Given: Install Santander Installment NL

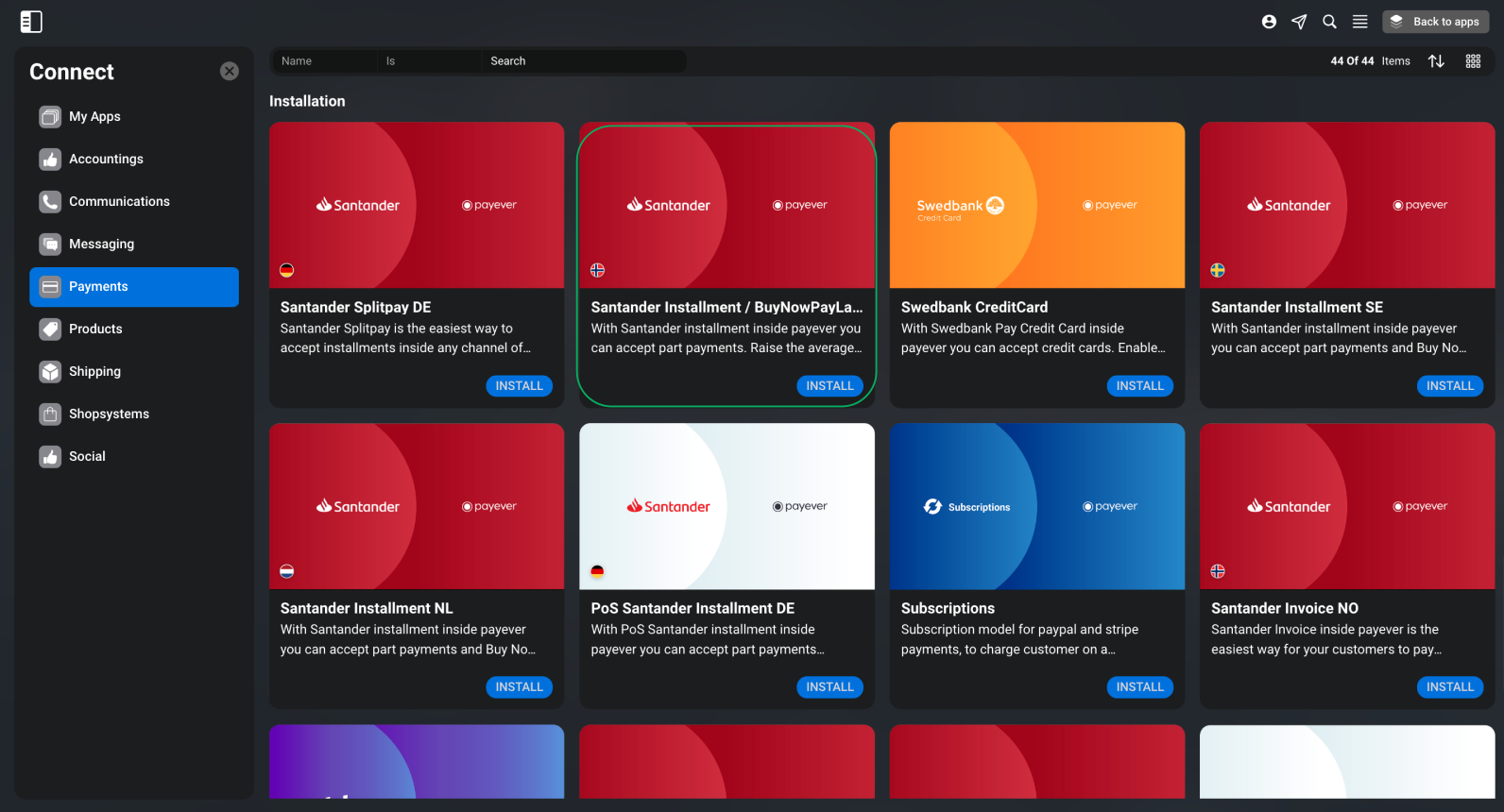Looking at the screenshot, I should click(520, 687).
